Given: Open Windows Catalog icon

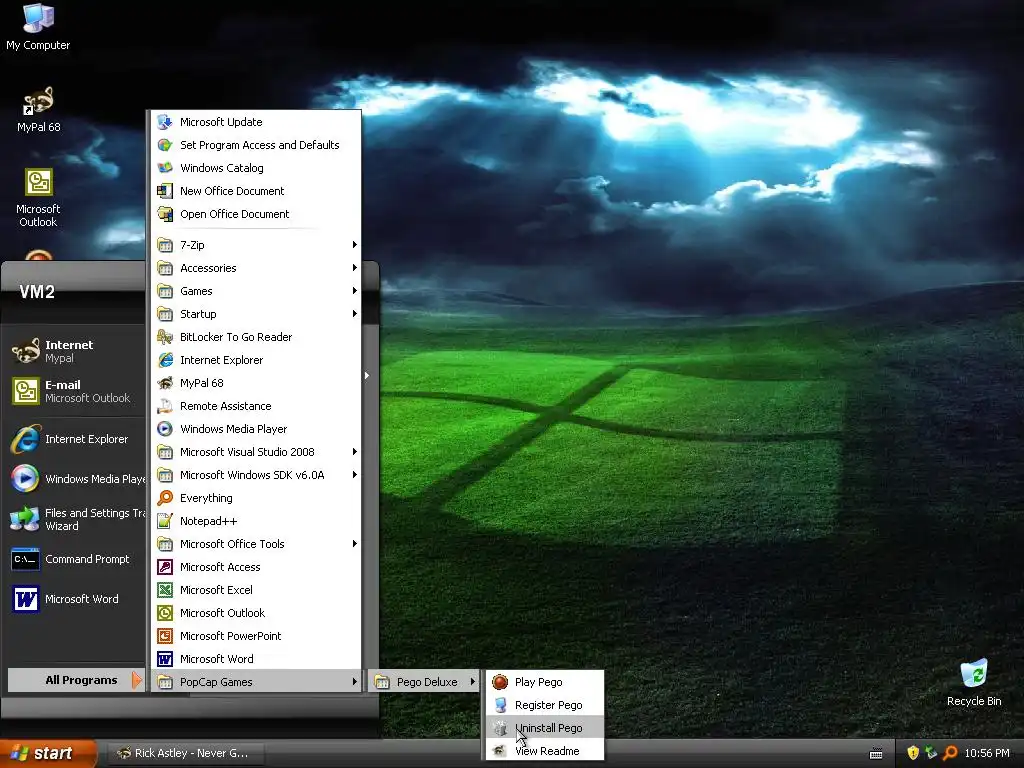Looking at the screenshot, I should [165, 168].
